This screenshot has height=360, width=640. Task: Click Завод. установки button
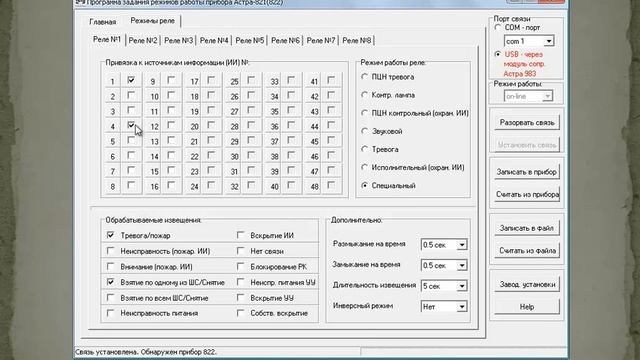pos(527,284)
